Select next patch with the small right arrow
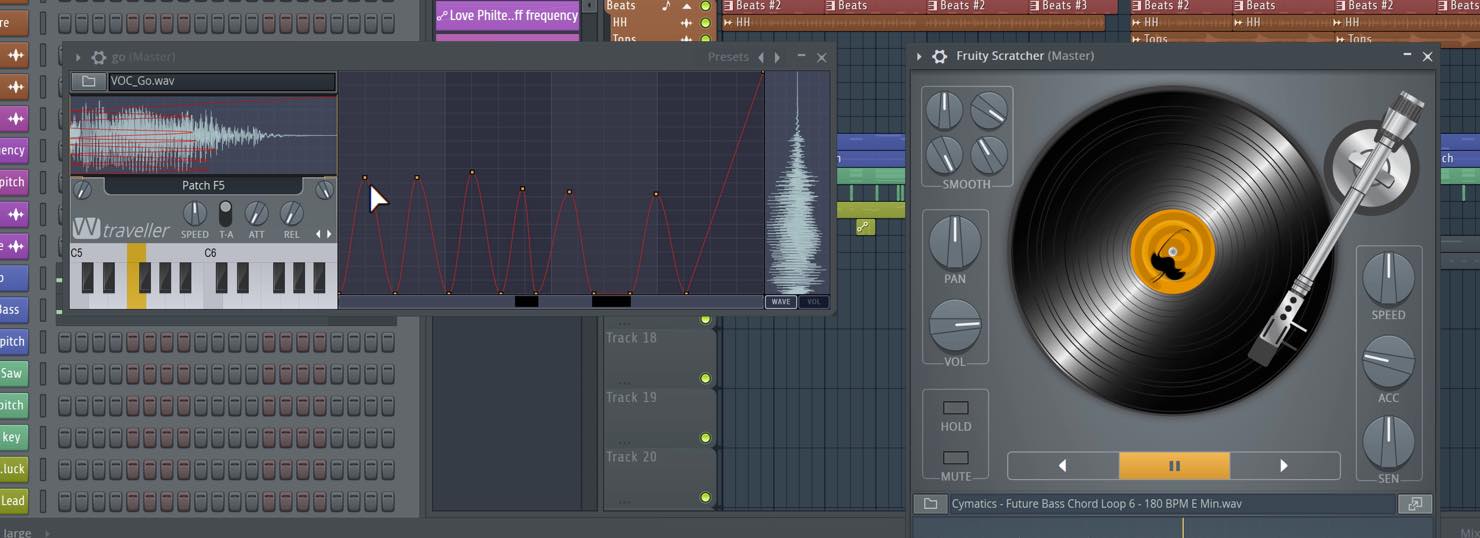Image resolution: width=1480 pixels, height=538 pixels. (x=329, y=234)
